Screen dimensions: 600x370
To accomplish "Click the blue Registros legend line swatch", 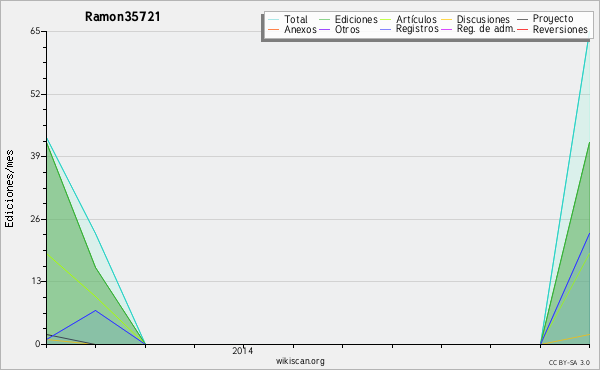I will coord(385,29).
